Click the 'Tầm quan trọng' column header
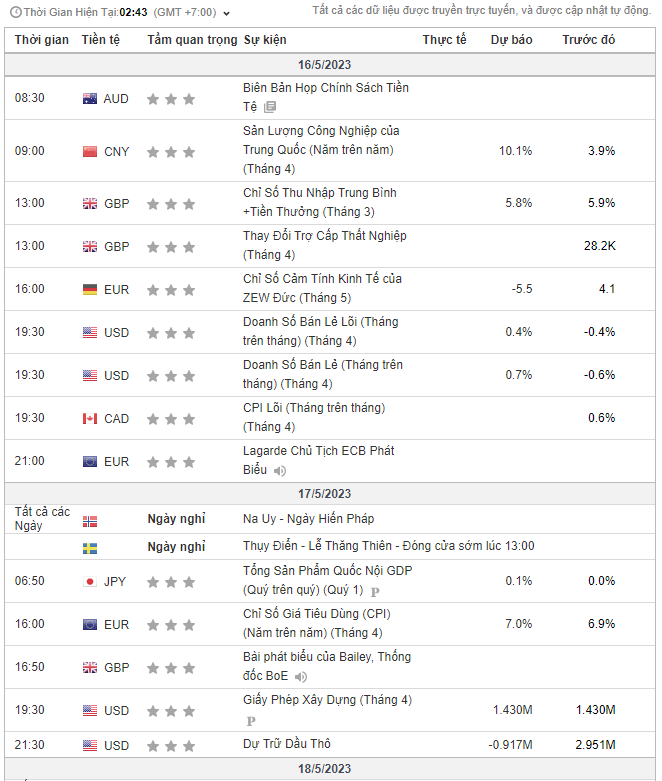The height and width of the screenshot is (781, 662). (192, 40)
